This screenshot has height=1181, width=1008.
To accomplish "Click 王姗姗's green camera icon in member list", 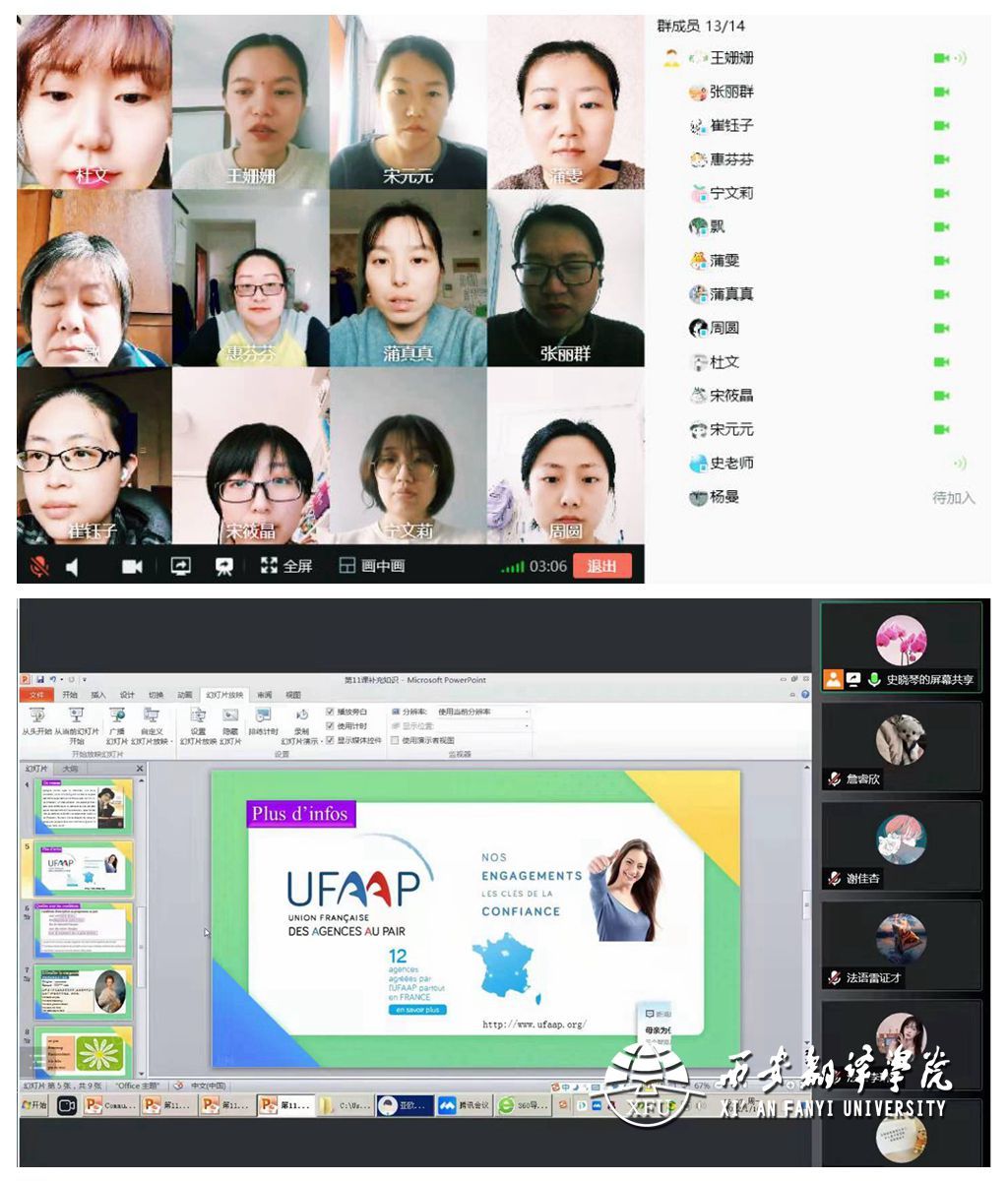I will point(941,58).
